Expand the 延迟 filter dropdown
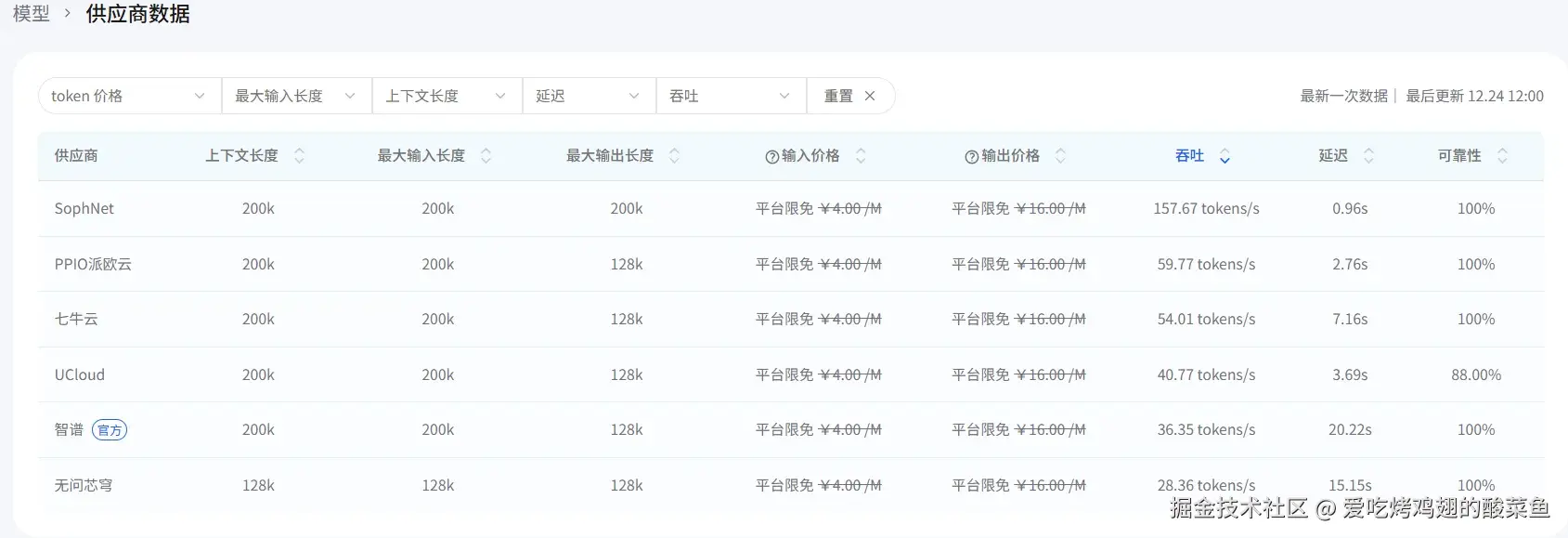This screenshot has height=538, width=1568. [589, 96]
